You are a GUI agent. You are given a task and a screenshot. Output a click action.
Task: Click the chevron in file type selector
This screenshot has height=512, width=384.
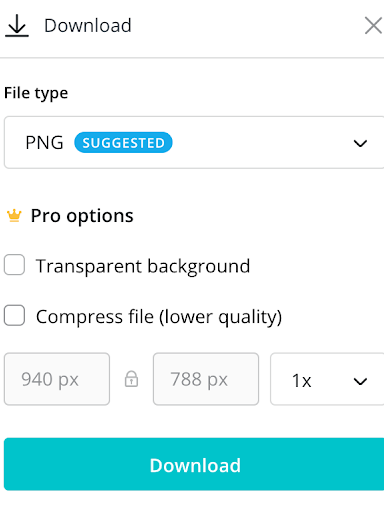[360, 143]
